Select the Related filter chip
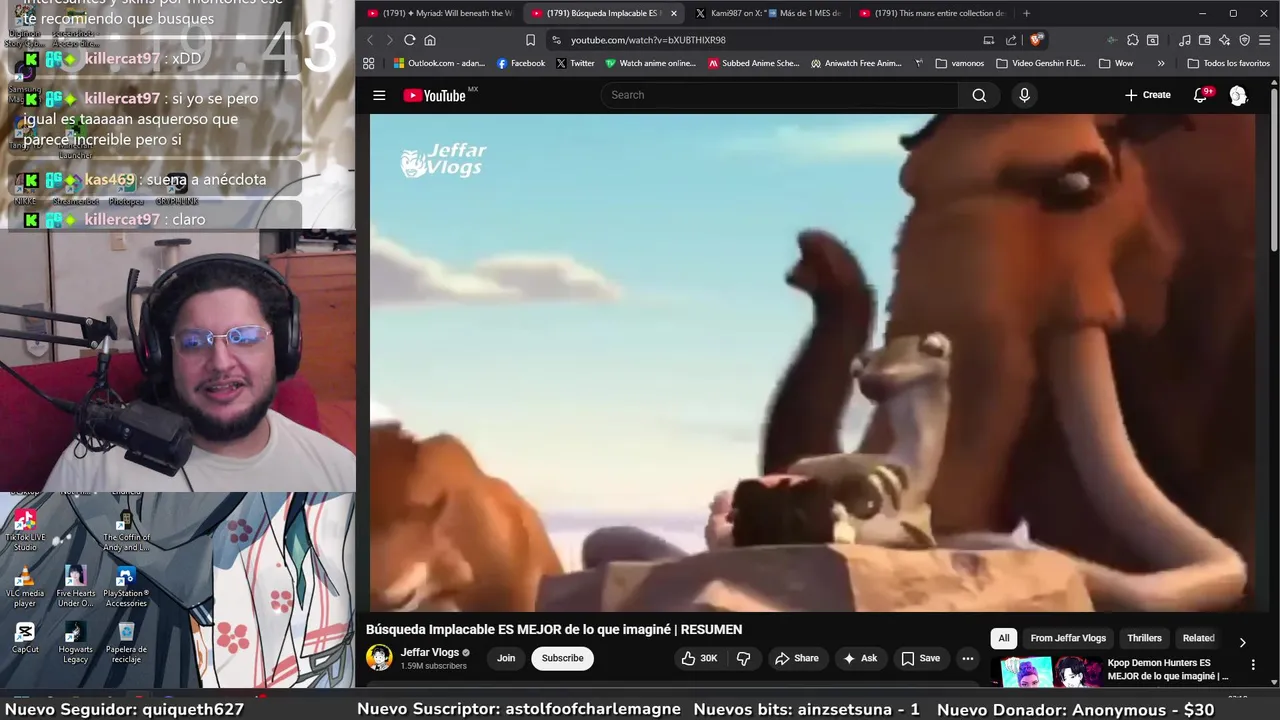 click(1198, 638)
